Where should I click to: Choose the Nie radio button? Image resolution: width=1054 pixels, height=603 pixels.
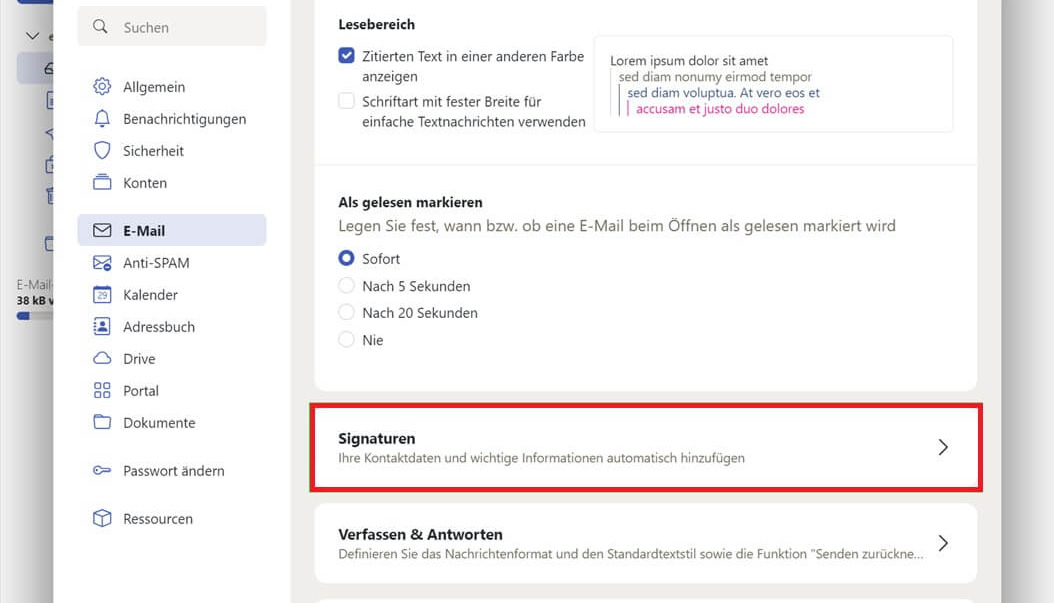(x=346, y=339)
